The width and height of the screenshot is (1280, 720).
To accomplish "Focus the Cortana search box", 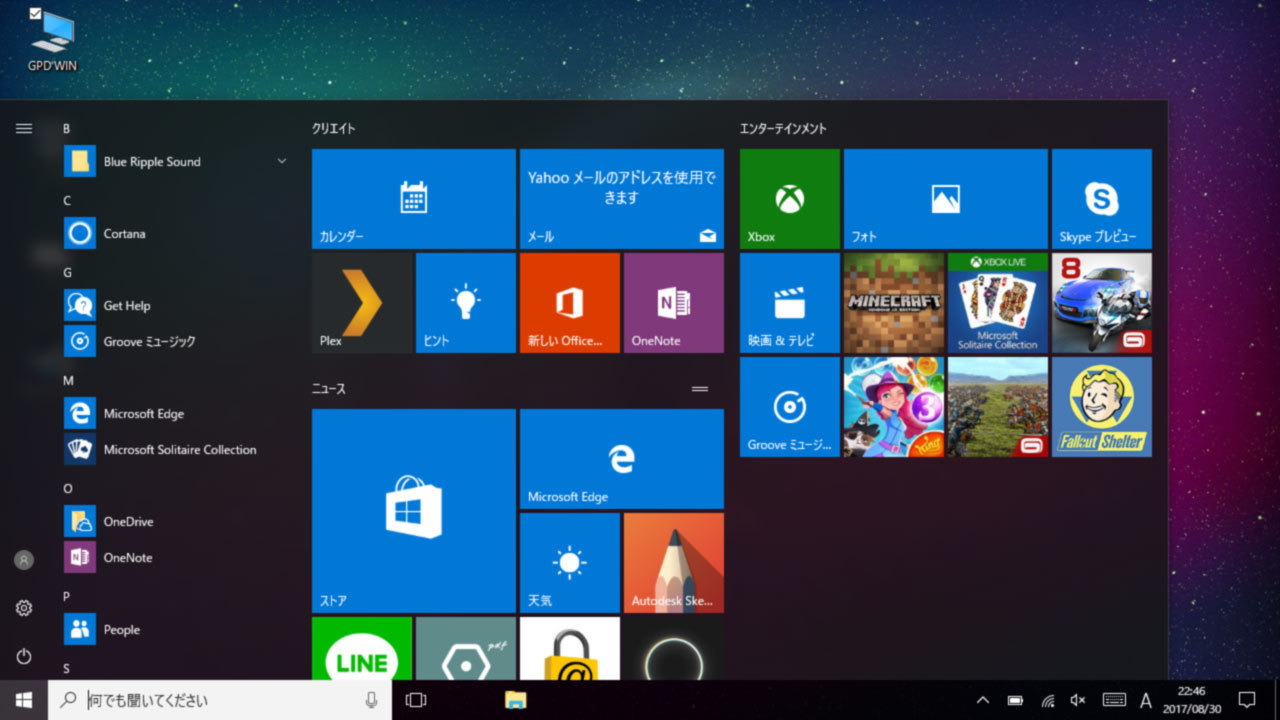I will pos(220,700).
